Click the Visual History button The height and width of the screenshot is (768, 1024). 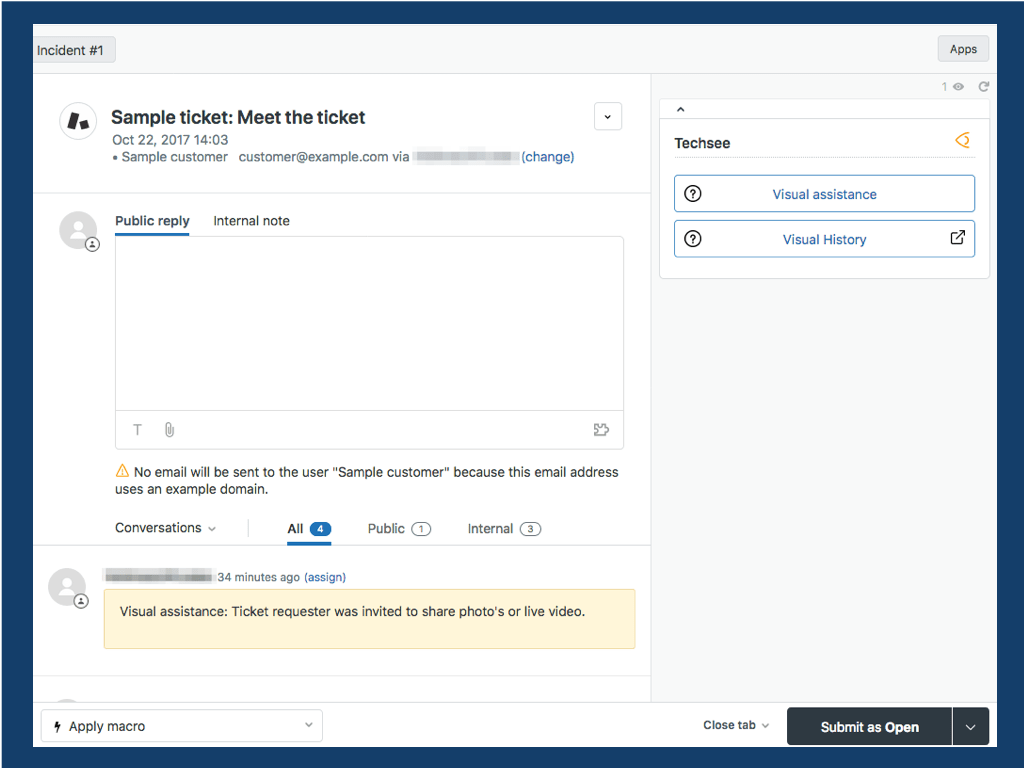[x=824, y=239]
